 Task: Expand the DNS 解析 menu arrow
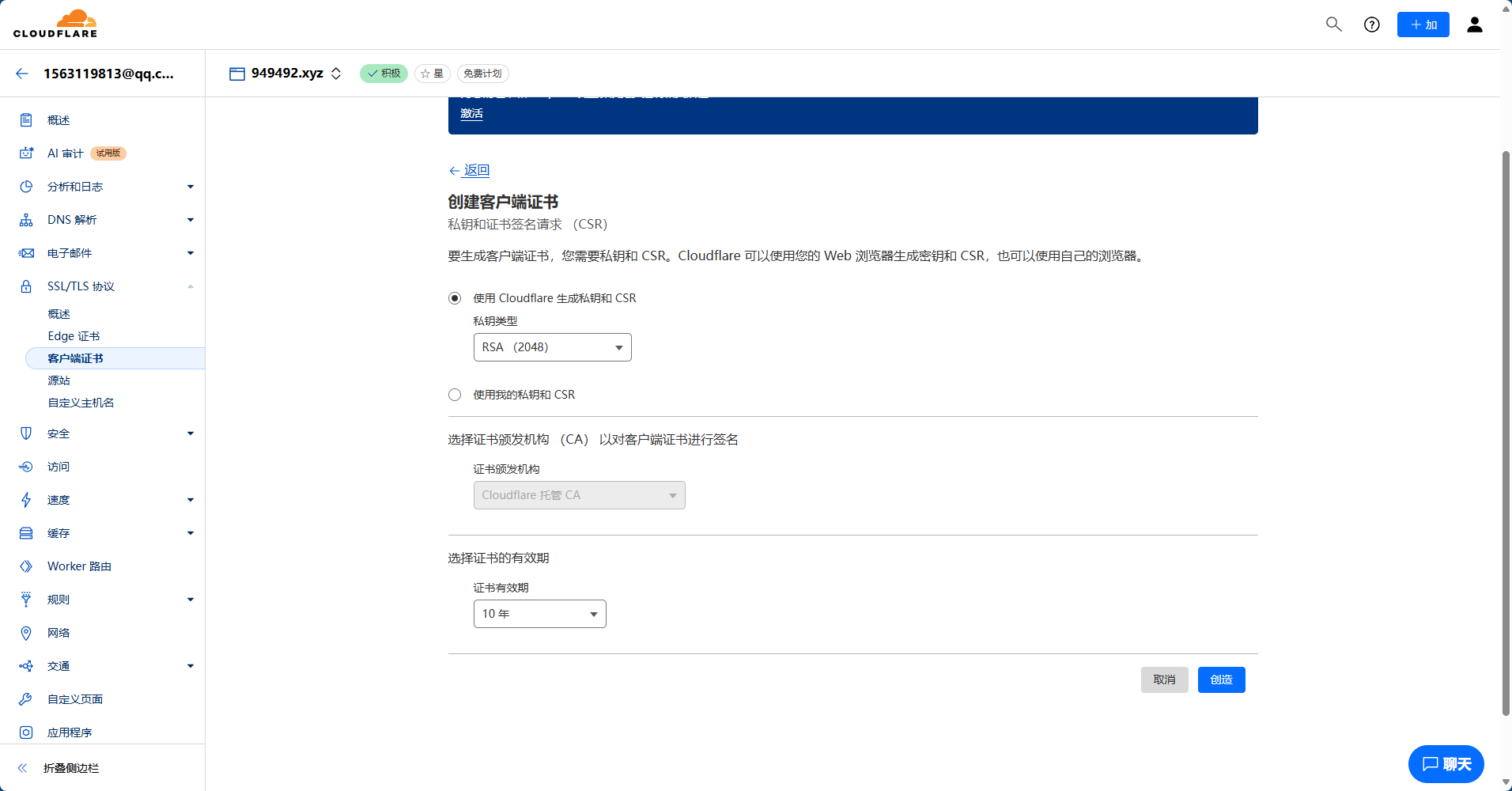coord(191,220)
